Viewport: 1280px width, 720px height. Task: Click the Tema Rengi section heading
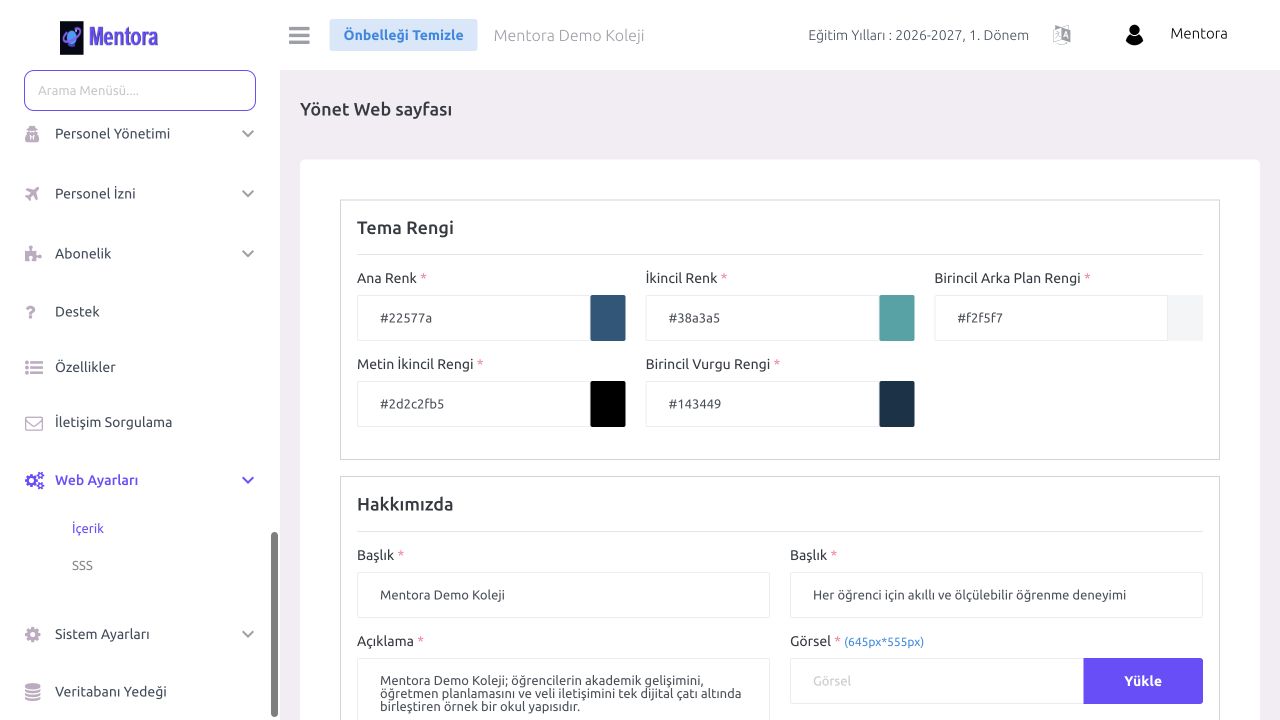pos(405,228)
